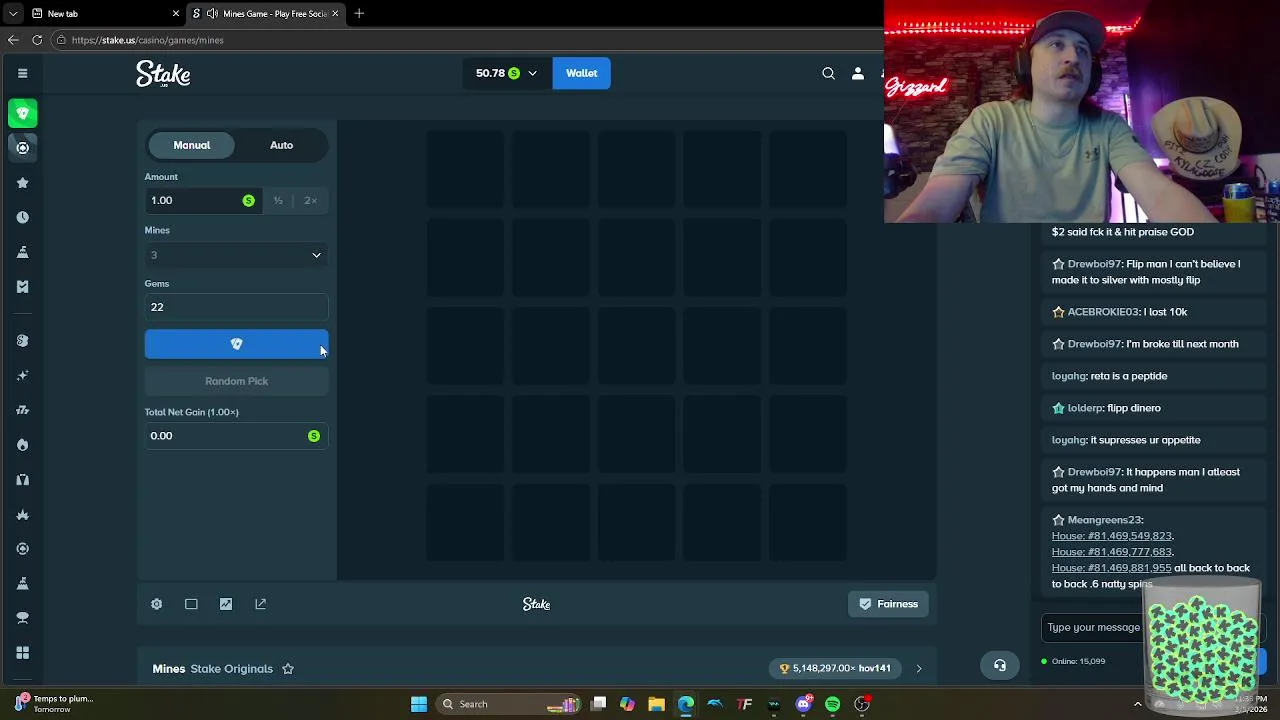Open the Sports section ball icon
1280x720 pixels.
22,148
